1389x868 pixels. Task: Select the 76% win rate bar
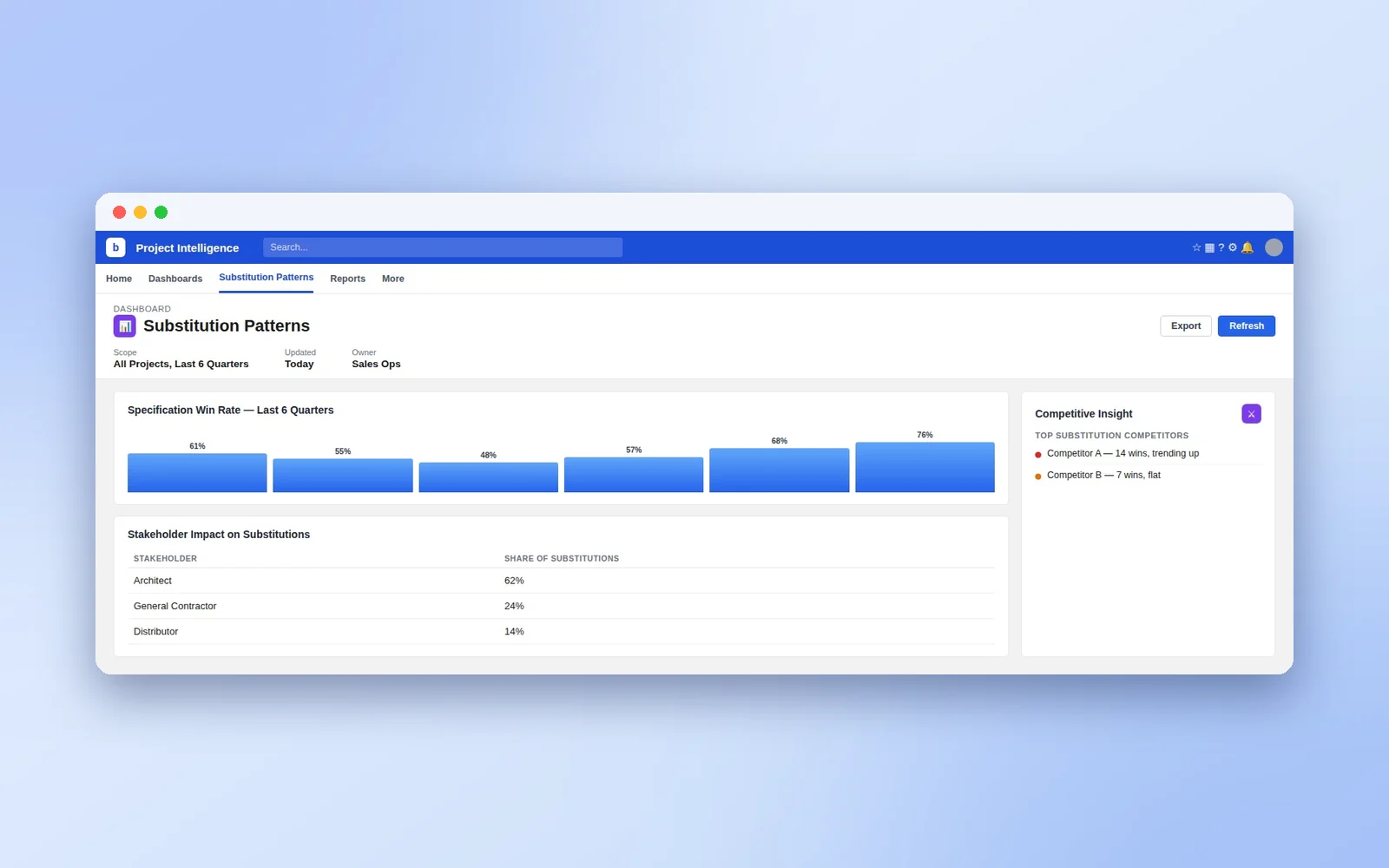(925, 468)
